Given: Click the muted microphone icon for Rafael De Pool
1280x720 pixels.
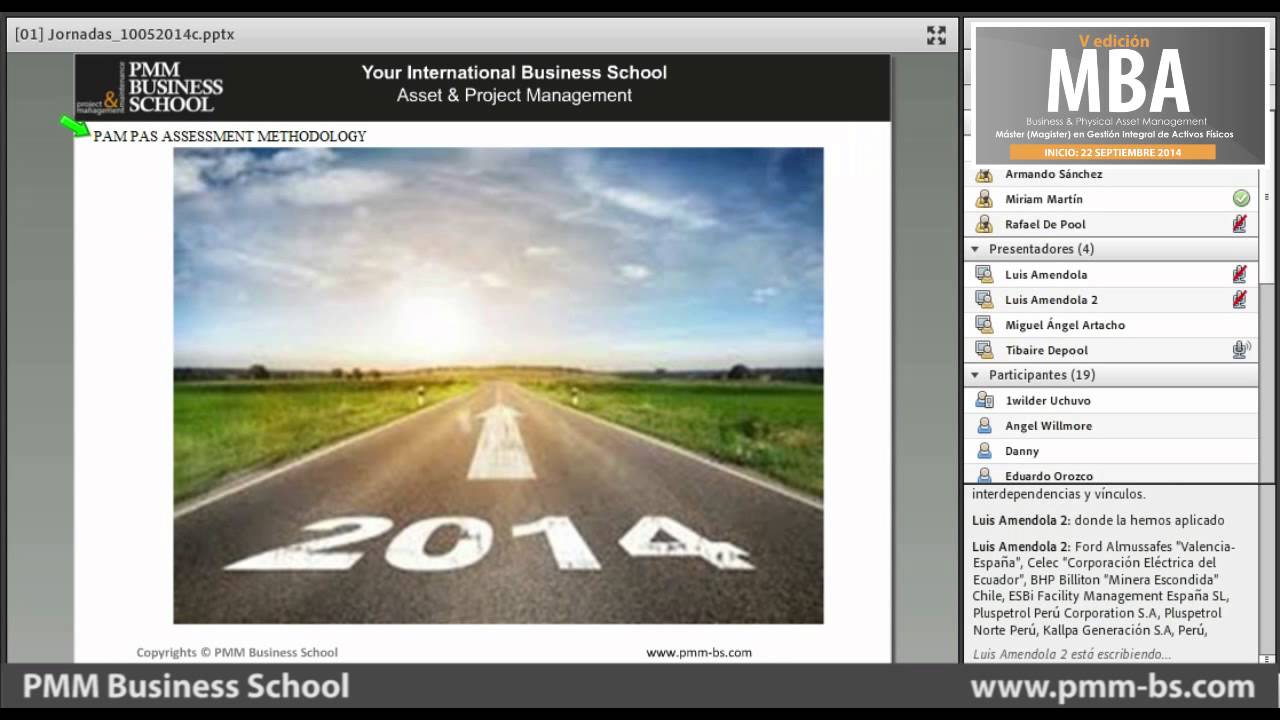Looking at the screenshot, I should click(x=1240, y=224).
